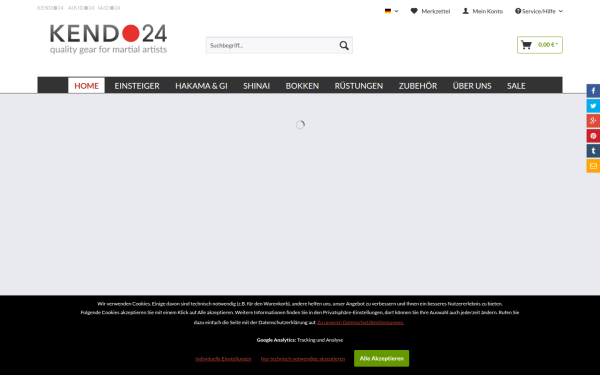This screenshot has width=600, height=375.
Task: Share via email sidebar icon
Action: point(593,166)
